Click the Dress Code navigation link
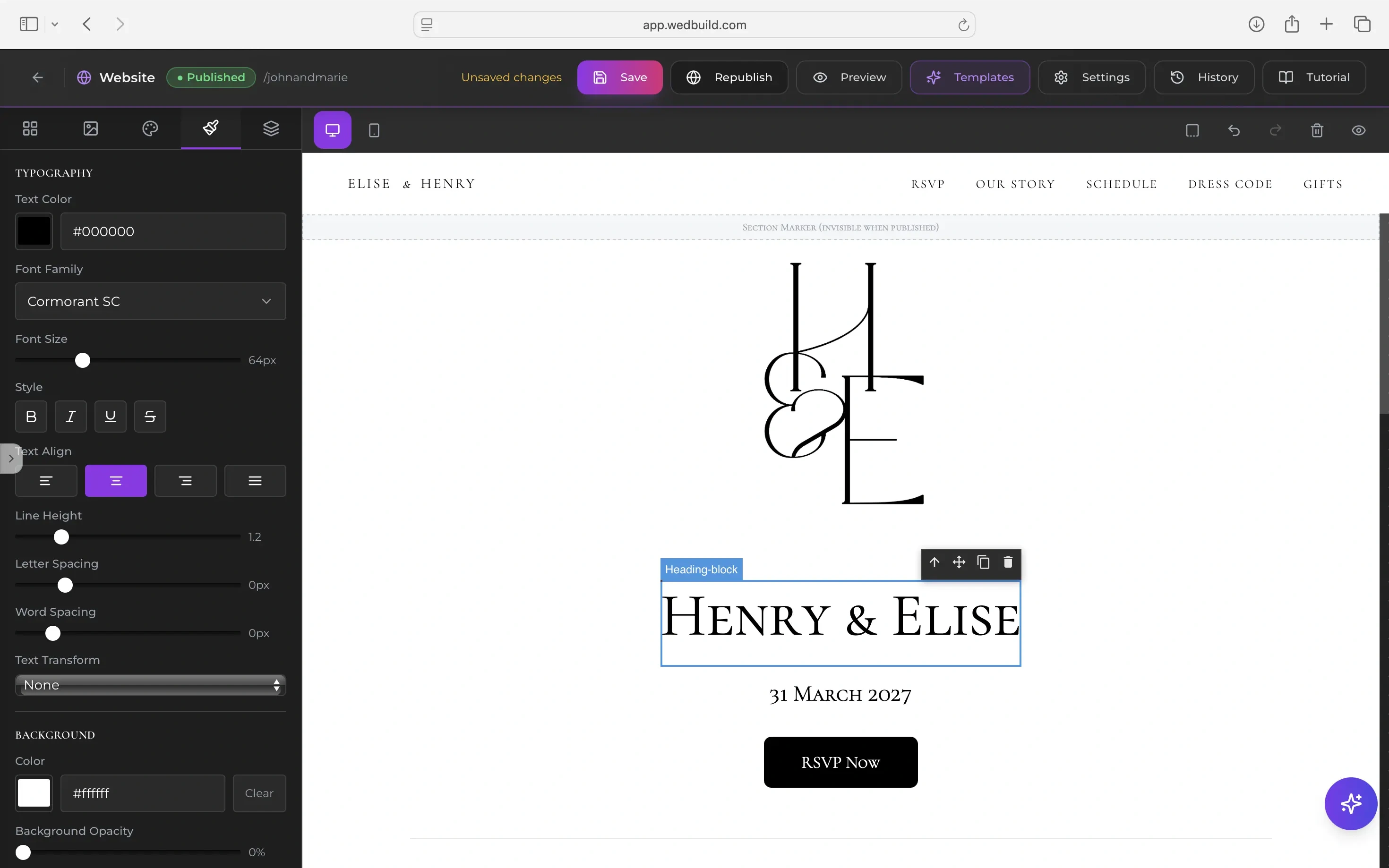The height and width of the screenshot is (868, 1389). click(1230, 184)
